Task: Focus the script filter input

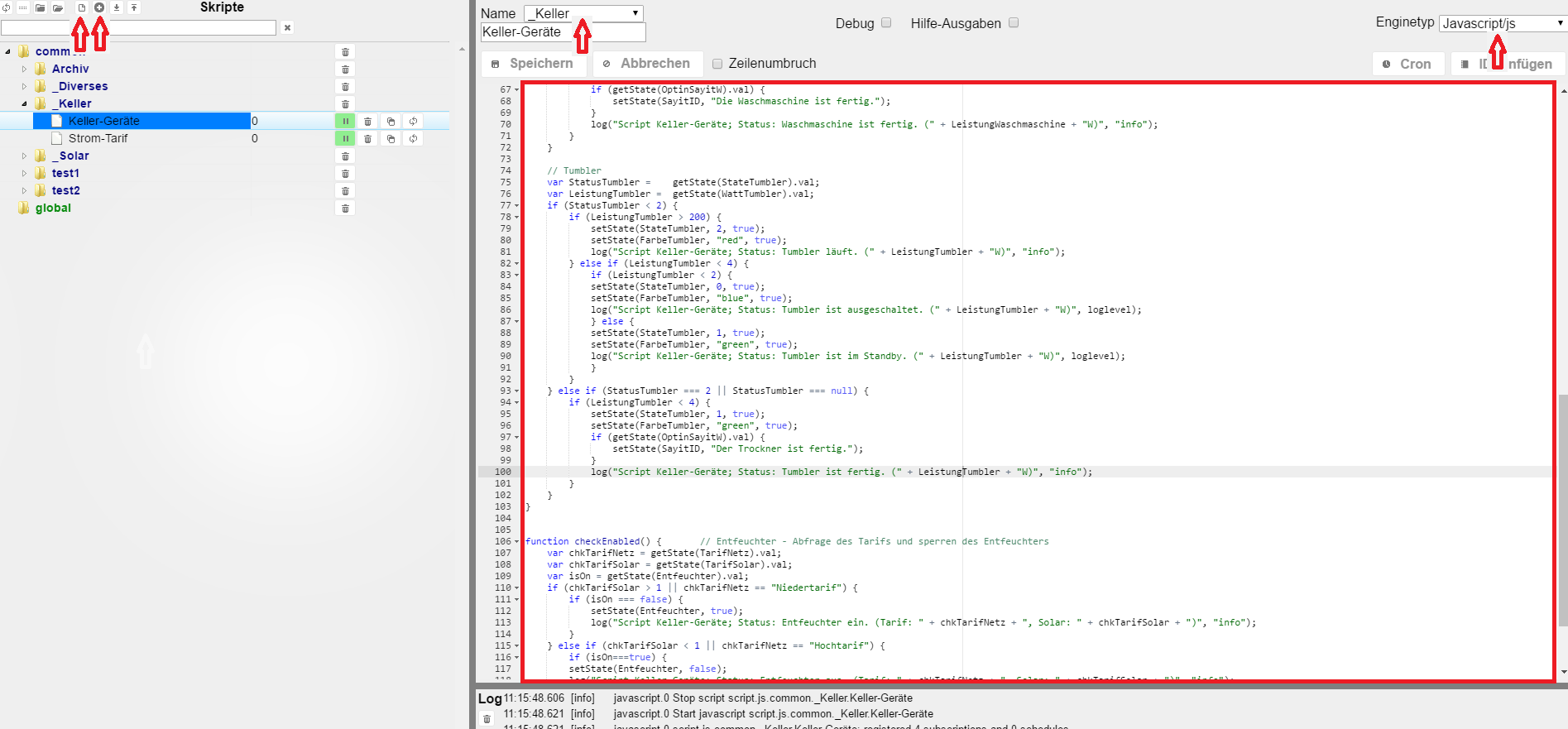Action: pyautogui.click(x=138, y=28)
